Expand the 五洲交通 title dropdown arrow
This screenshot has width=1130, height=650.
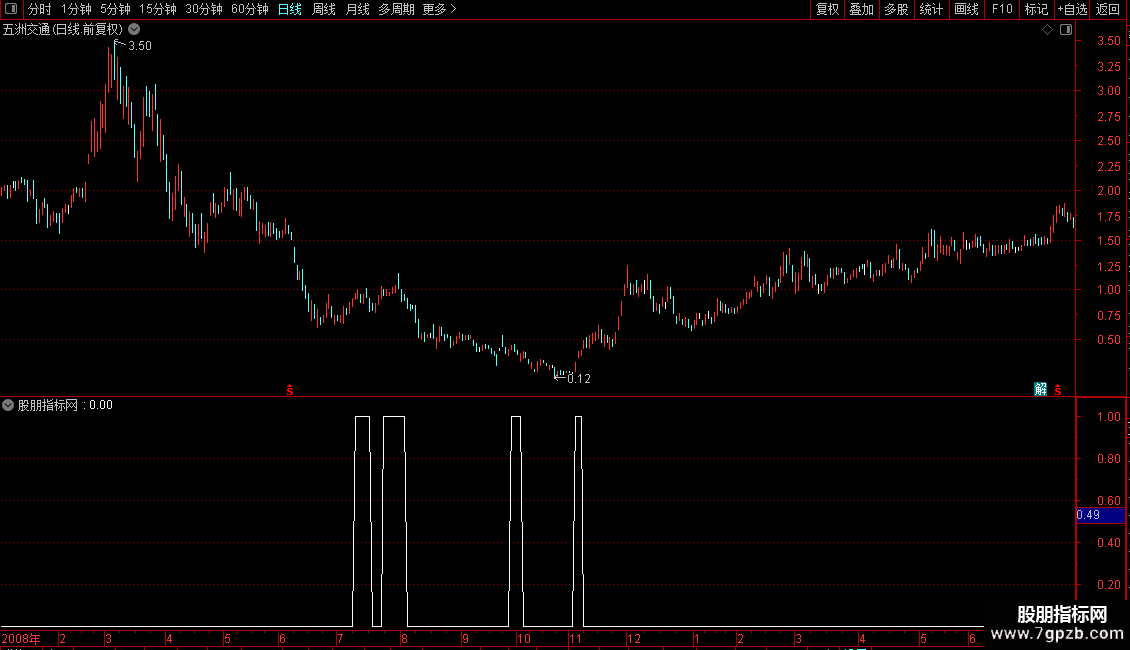[134, 30]
